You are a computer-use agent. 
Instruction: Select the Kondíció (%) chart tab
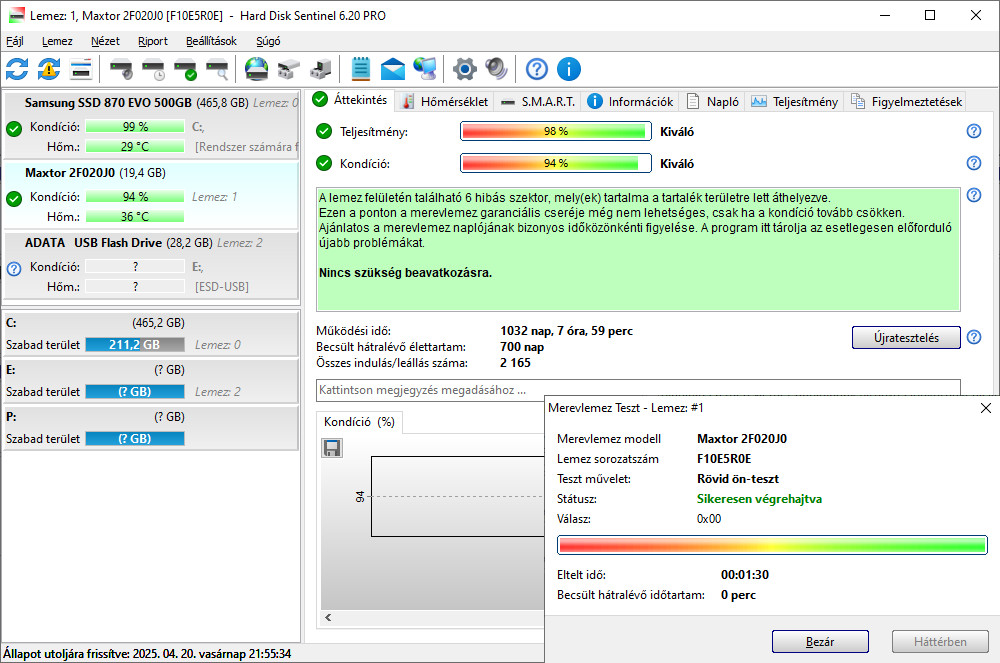pyautogui.click(x=360, y=422)
